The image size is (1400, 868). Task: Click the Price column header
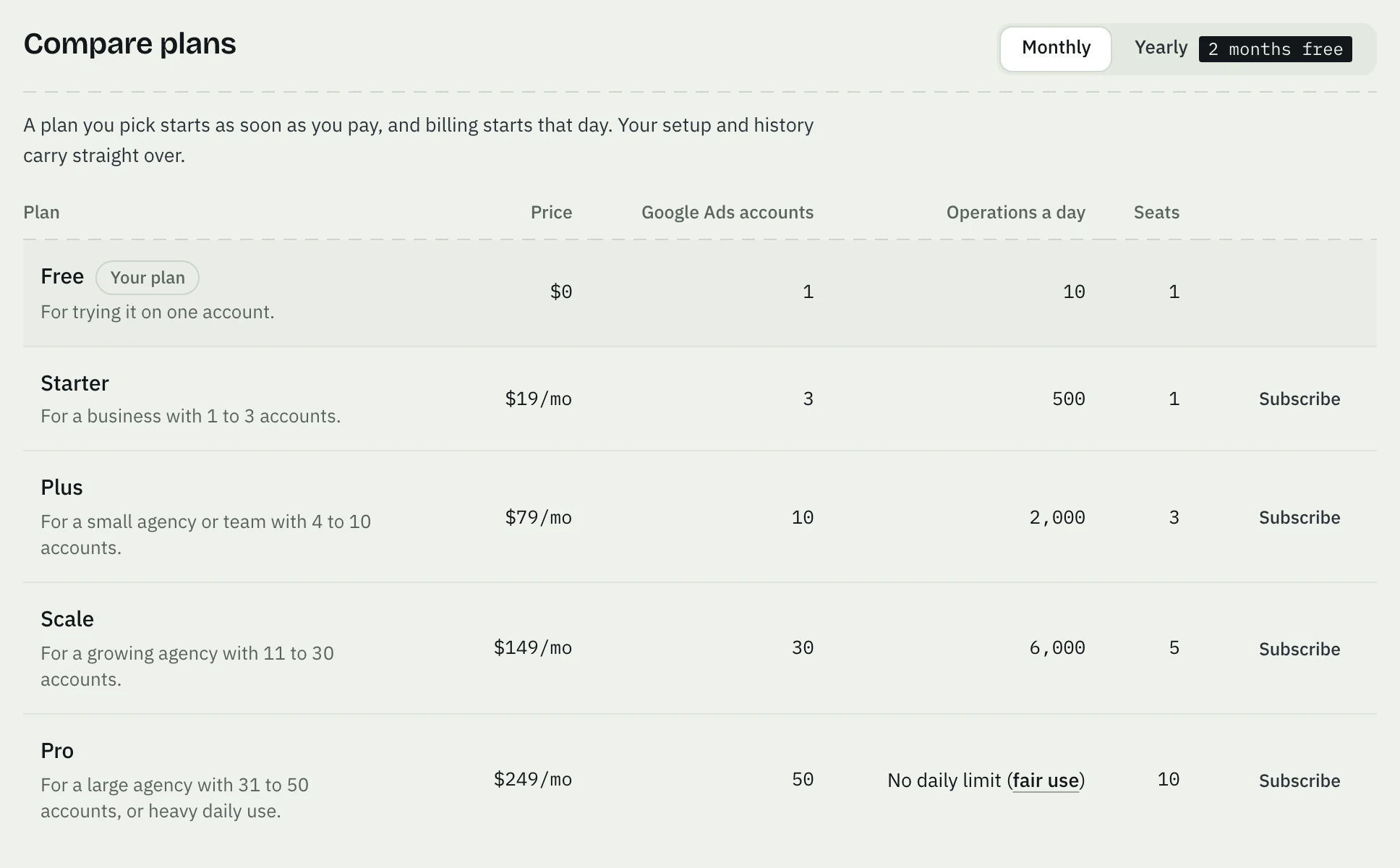click(x=551, y=213)
